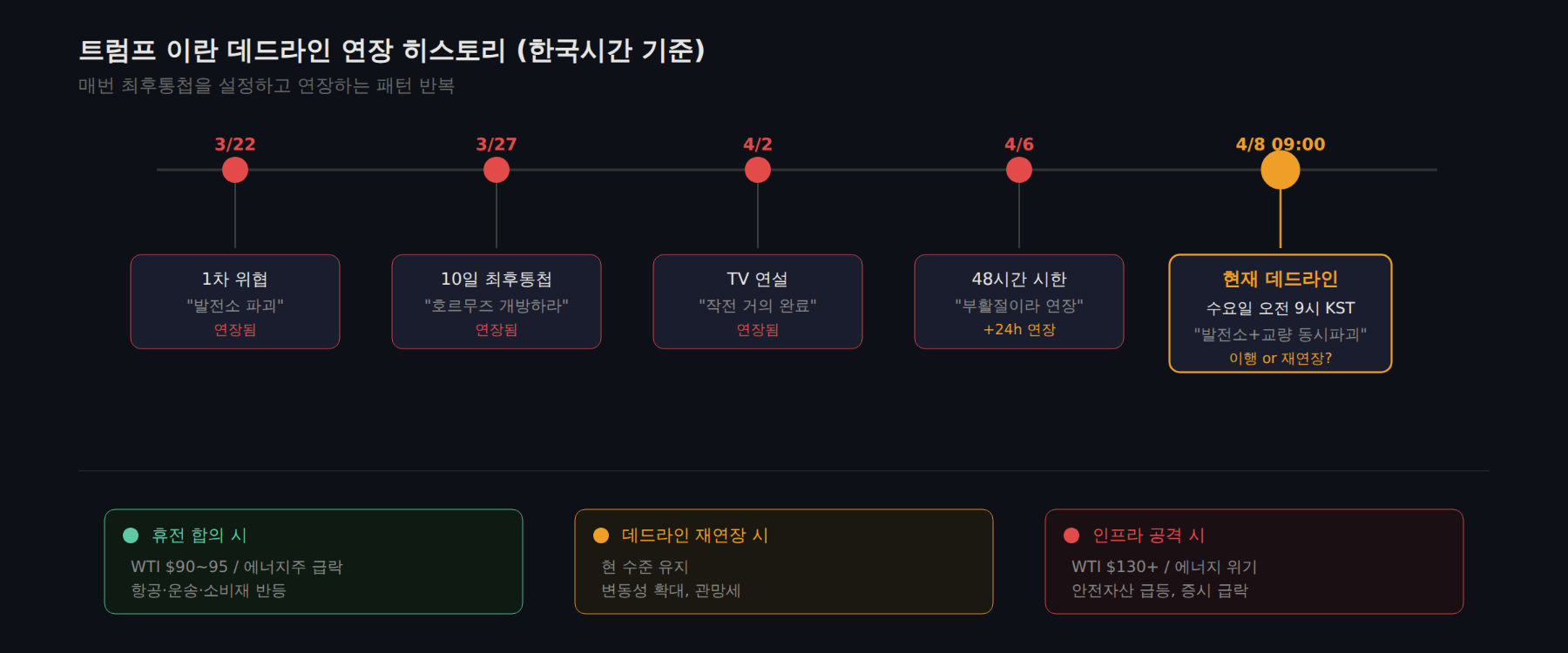Select the 48시간 시한 card
The image size is (1568, 653).
click(1019, 301)
